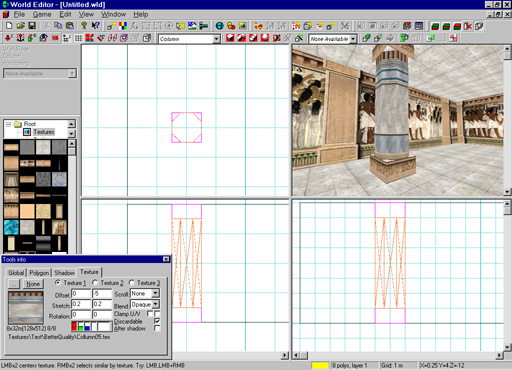Click the red down-arrow toolbar icon
This screenshot has height=370, width=512.
8,38
